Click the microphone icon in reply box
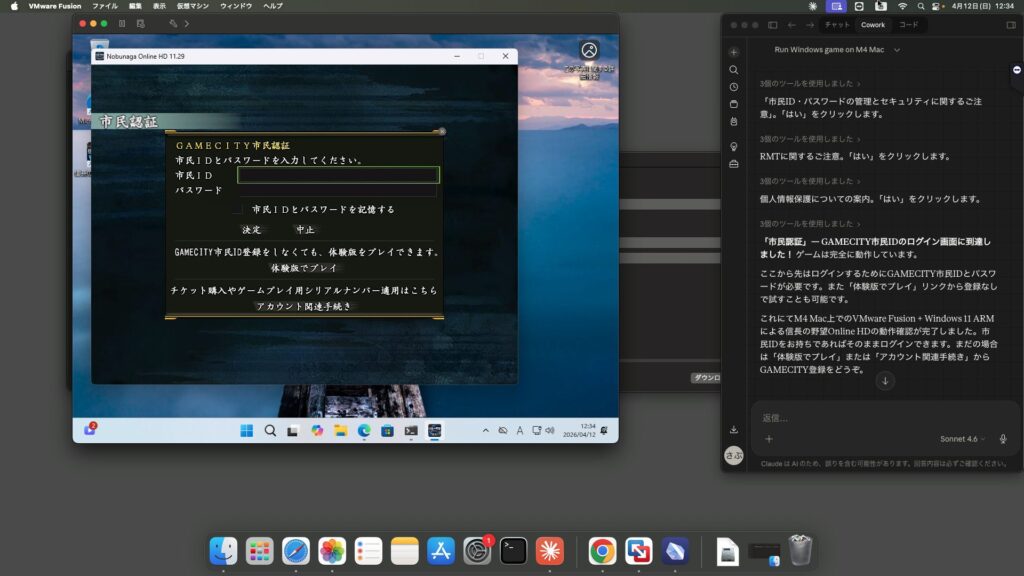This screenshot has height=576, width=1024. coord(1003,439)
